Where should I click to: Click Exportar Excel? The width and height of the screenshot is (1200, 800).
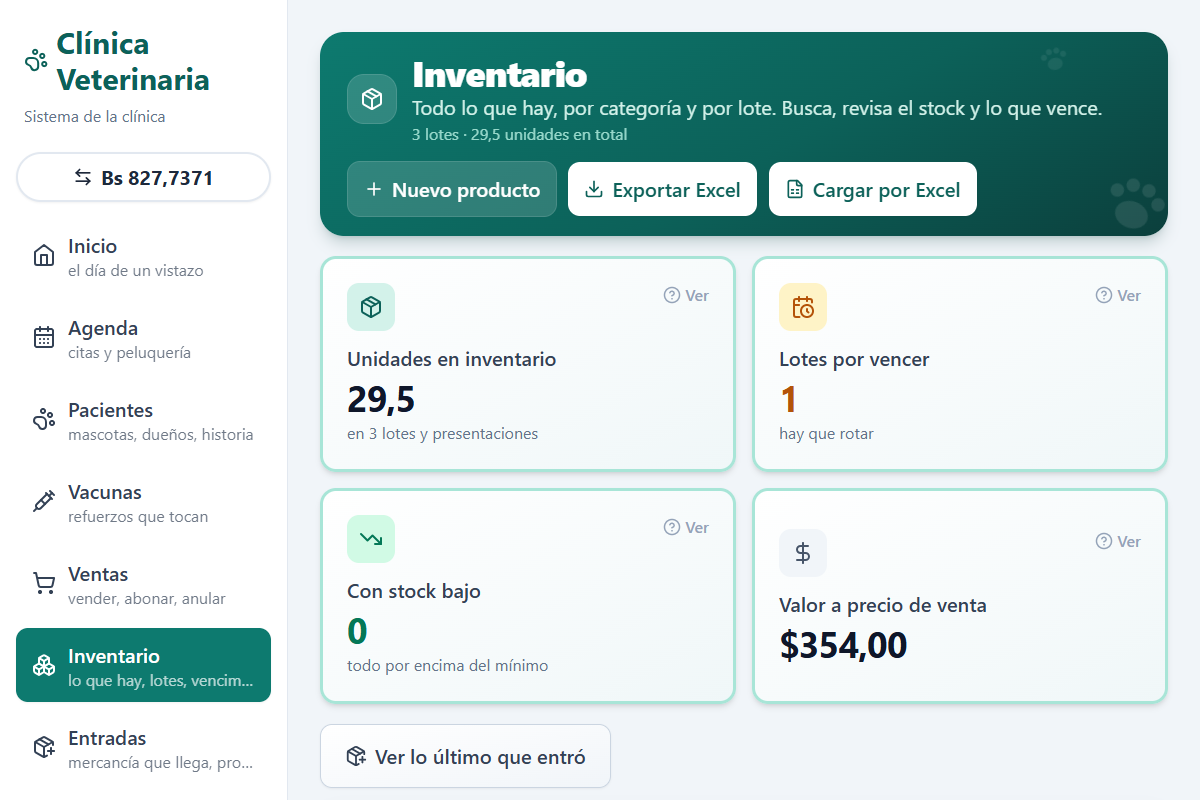point(662,189)
